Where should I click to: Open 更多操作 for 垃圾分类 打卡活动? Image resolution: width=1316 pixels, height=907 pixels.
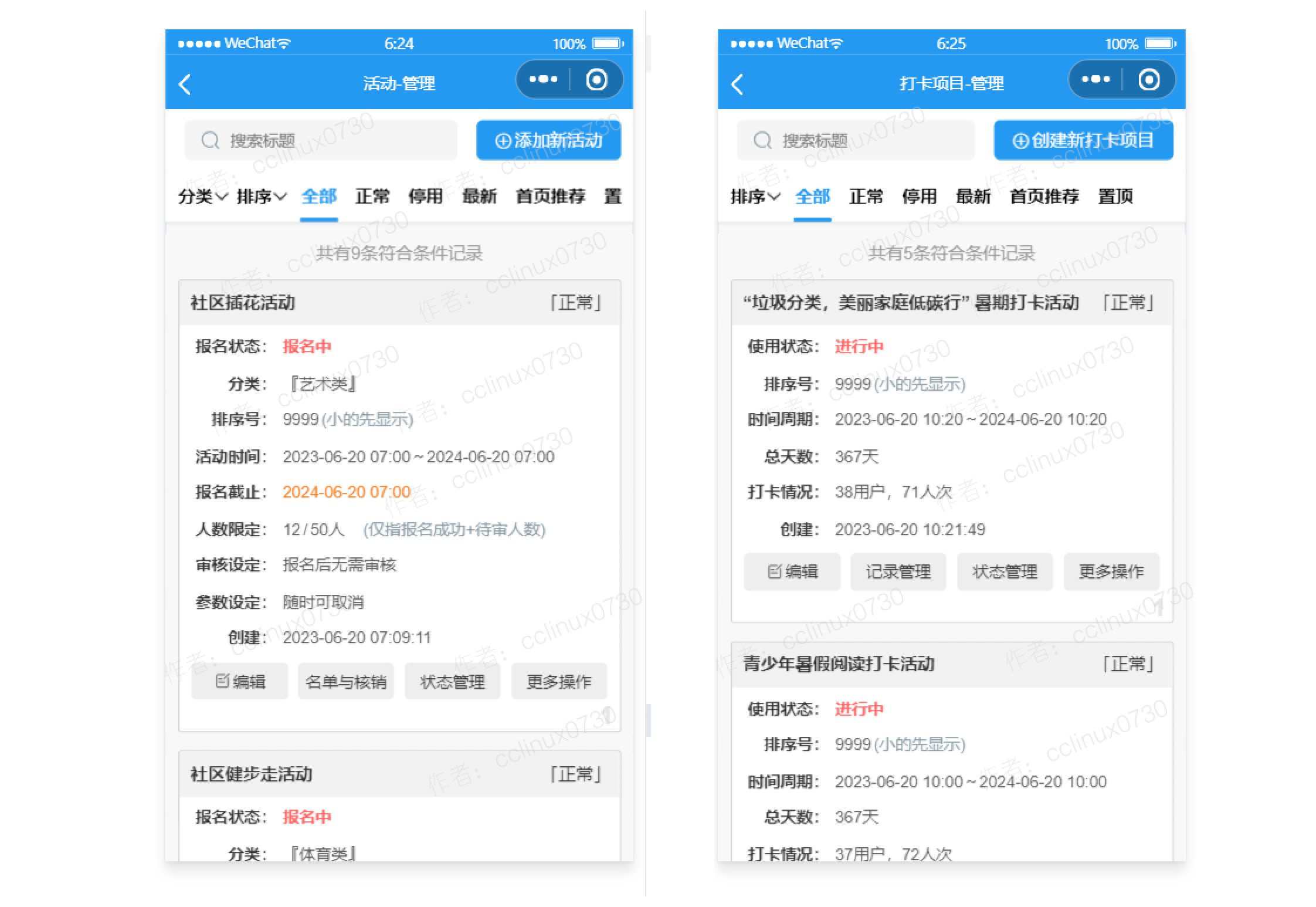[x=1112, y=571]
